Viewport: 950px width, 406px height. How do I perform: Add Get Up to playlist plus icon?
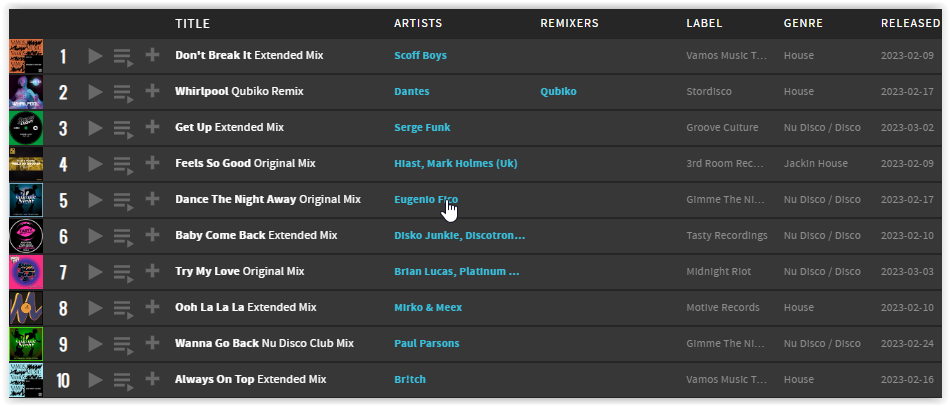click(152, 127)
